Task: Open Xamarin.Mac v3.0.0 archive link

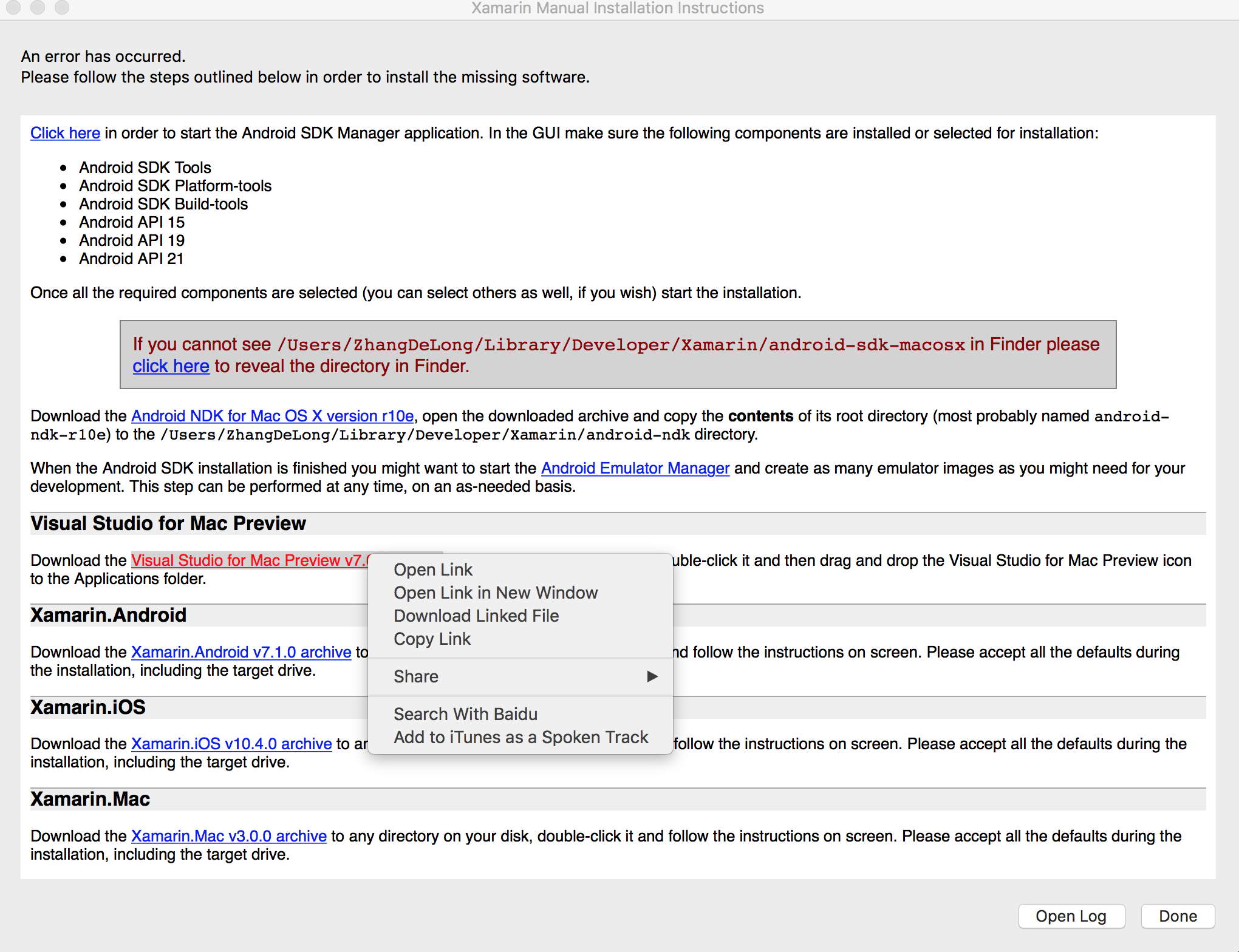Action: [x=229, y=836]
